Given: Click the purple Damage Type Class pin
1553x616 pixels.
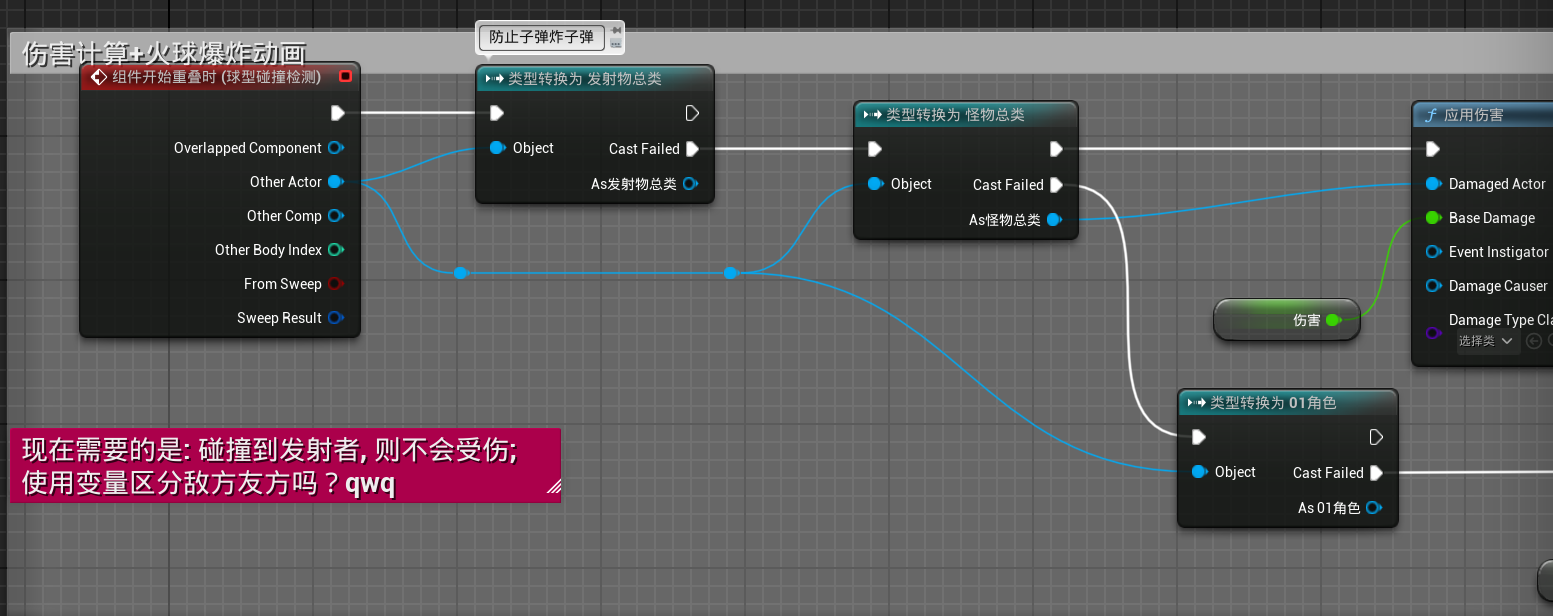Looking at the screenshot, I should 1432,332.
